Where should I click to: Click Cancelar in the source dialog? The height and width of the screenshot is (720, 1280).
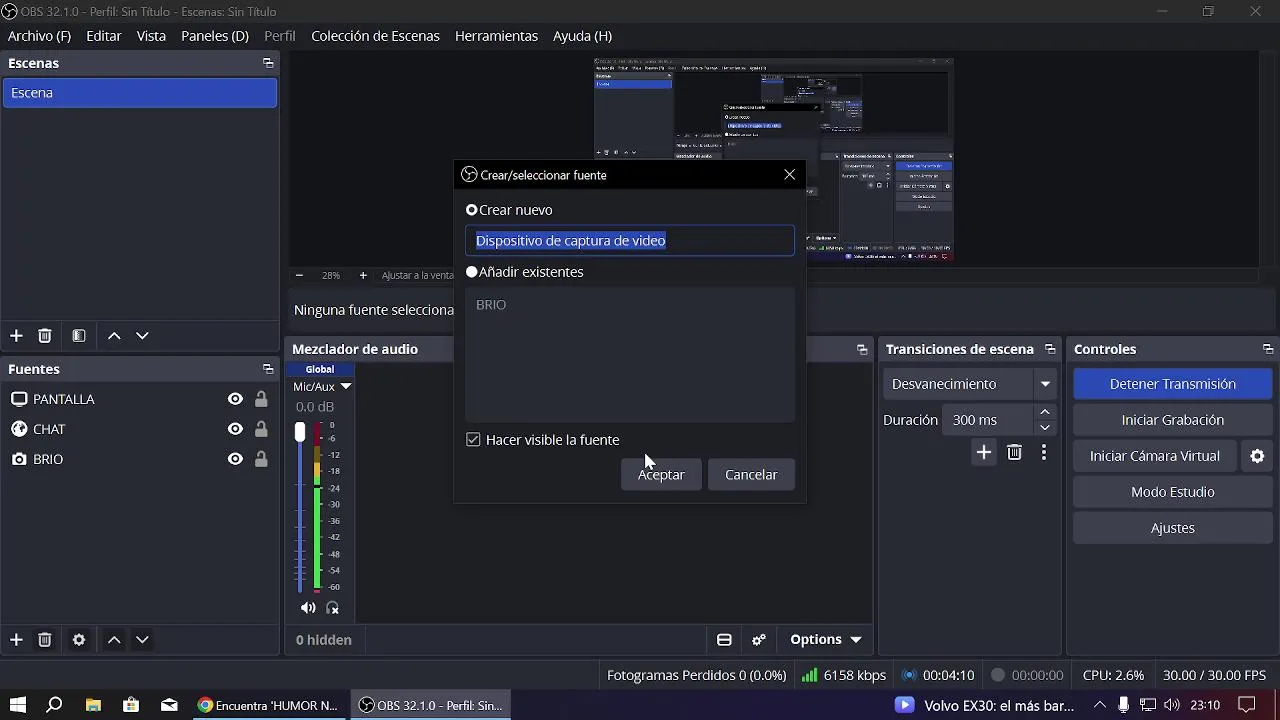coord(751,475)
